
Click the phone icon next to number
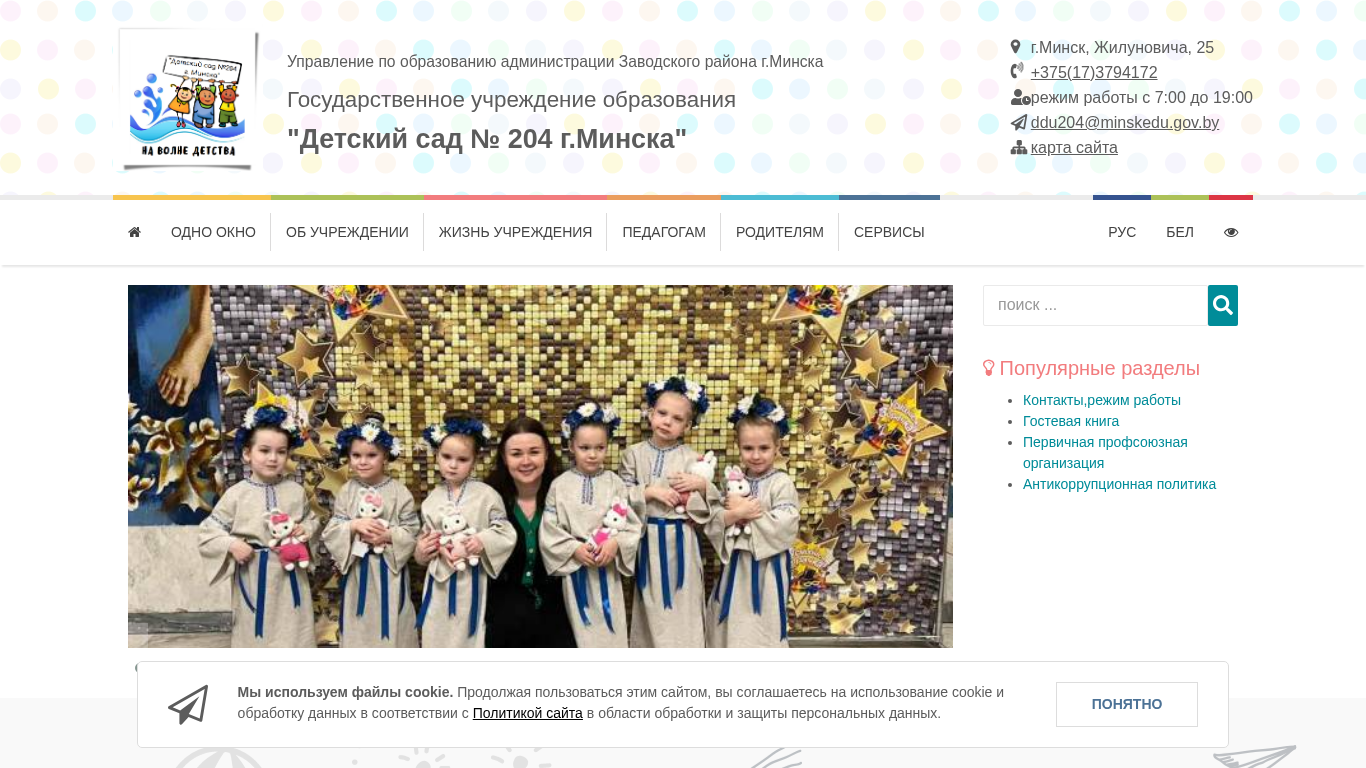pos(1017,71)
